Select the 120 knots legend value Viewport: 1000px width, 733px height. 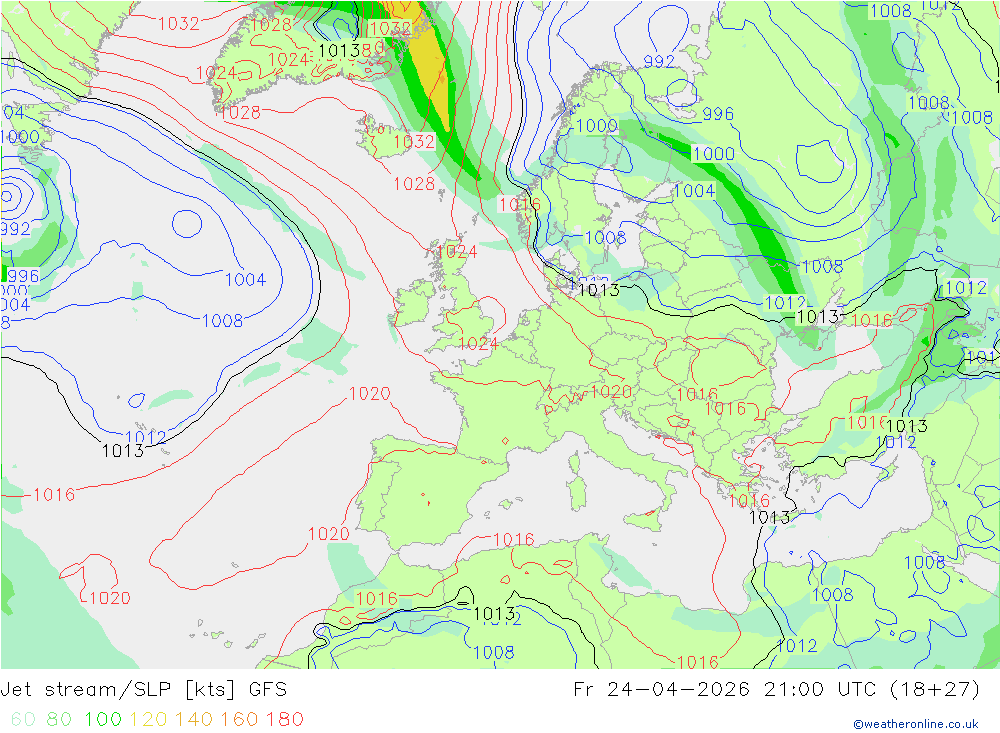coord(149,719)
